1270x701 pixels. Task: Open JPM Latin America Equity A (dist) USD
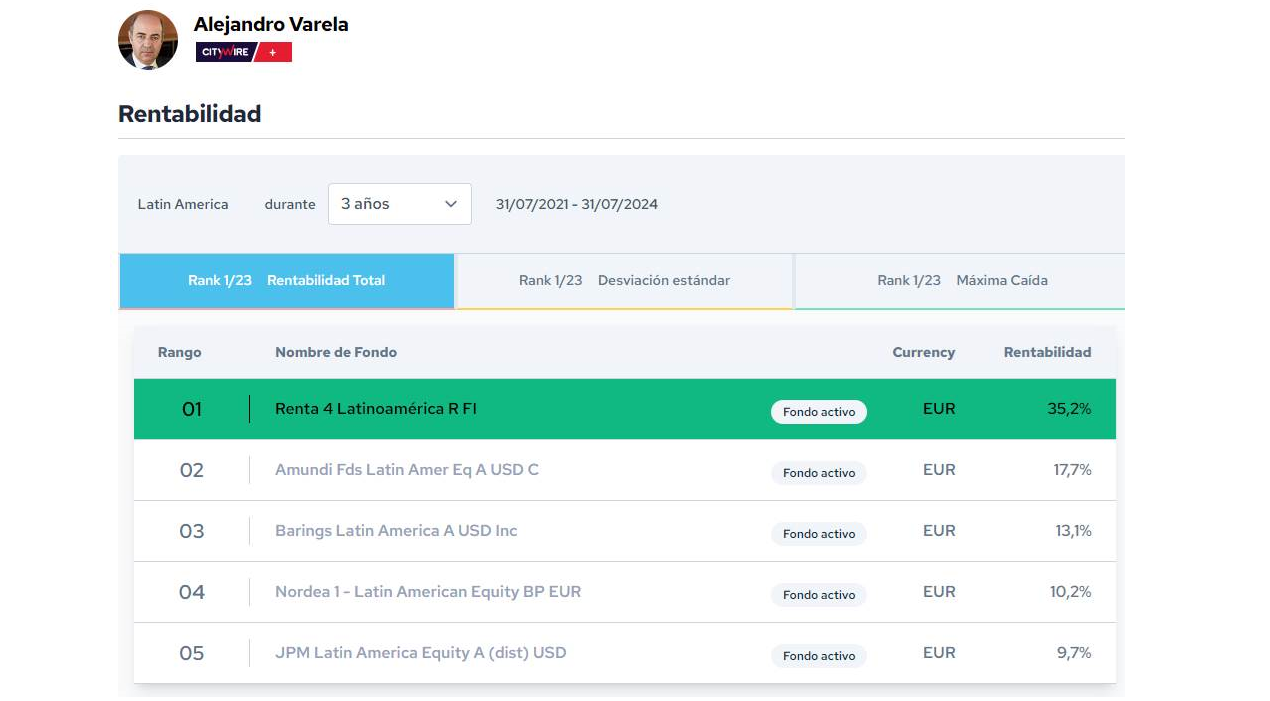click(x=420, y=653)
